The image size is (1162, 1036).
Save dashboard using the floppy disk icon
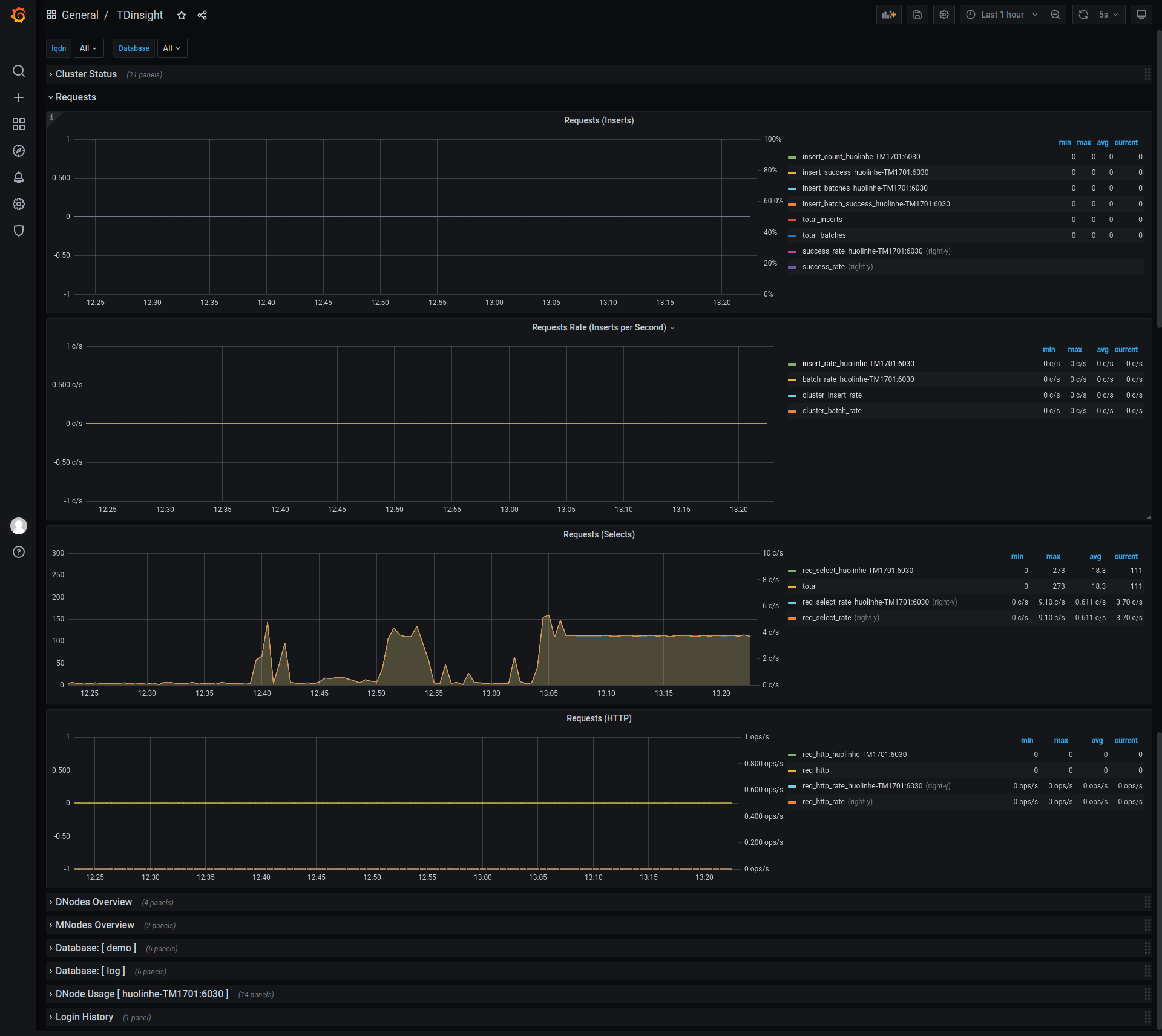click(x=917, y=15)
